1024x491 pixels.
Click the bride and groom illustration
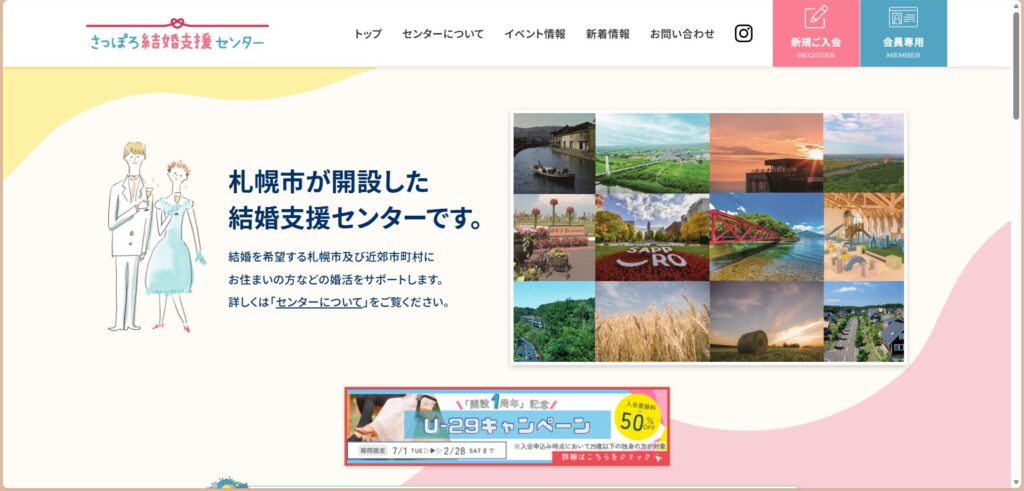pos(153,236)
